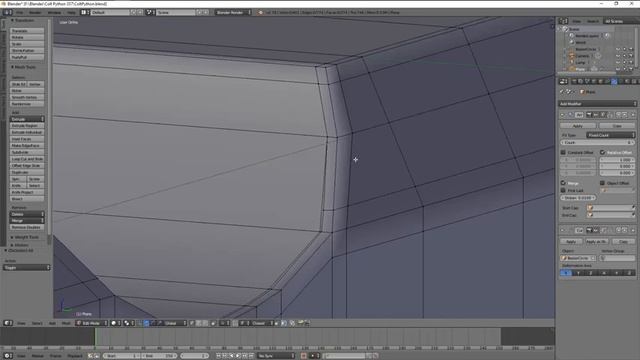The height and width of the screenshot is (360, 640).
Task: Disable the Relative Offset checkbox
Action: (602, 152)
